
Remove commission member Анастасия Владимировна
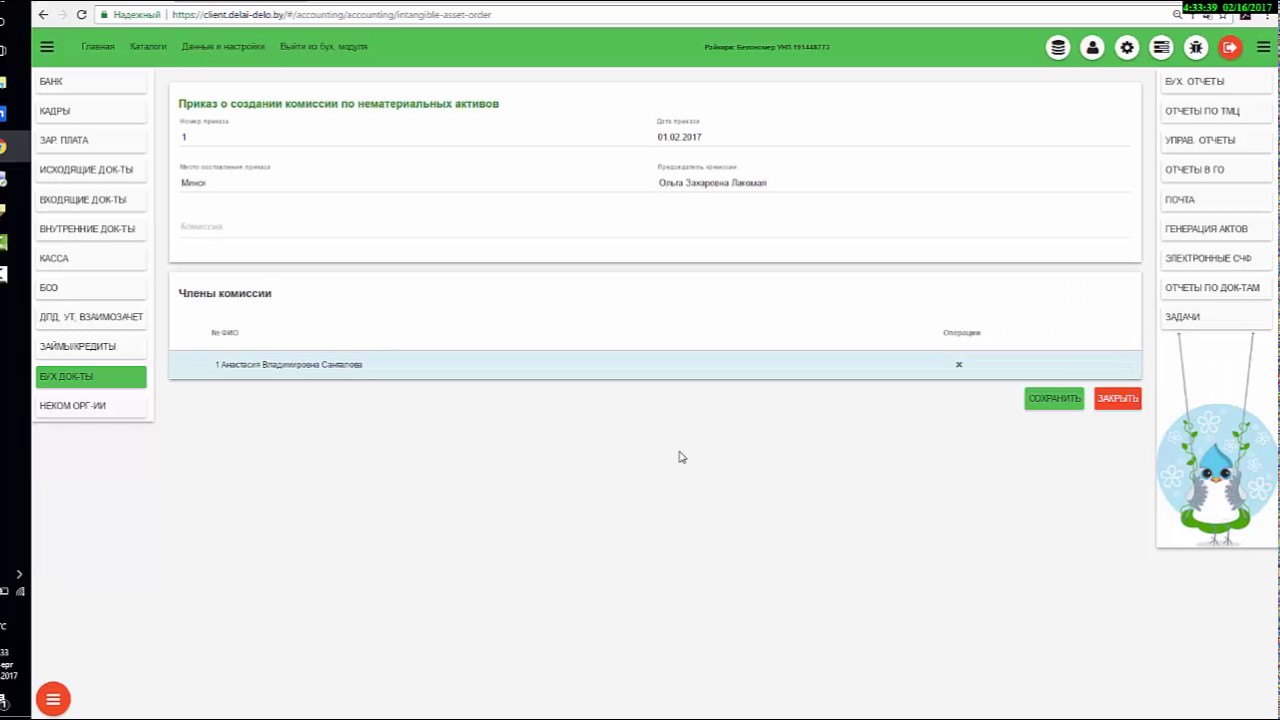point(958,364)
